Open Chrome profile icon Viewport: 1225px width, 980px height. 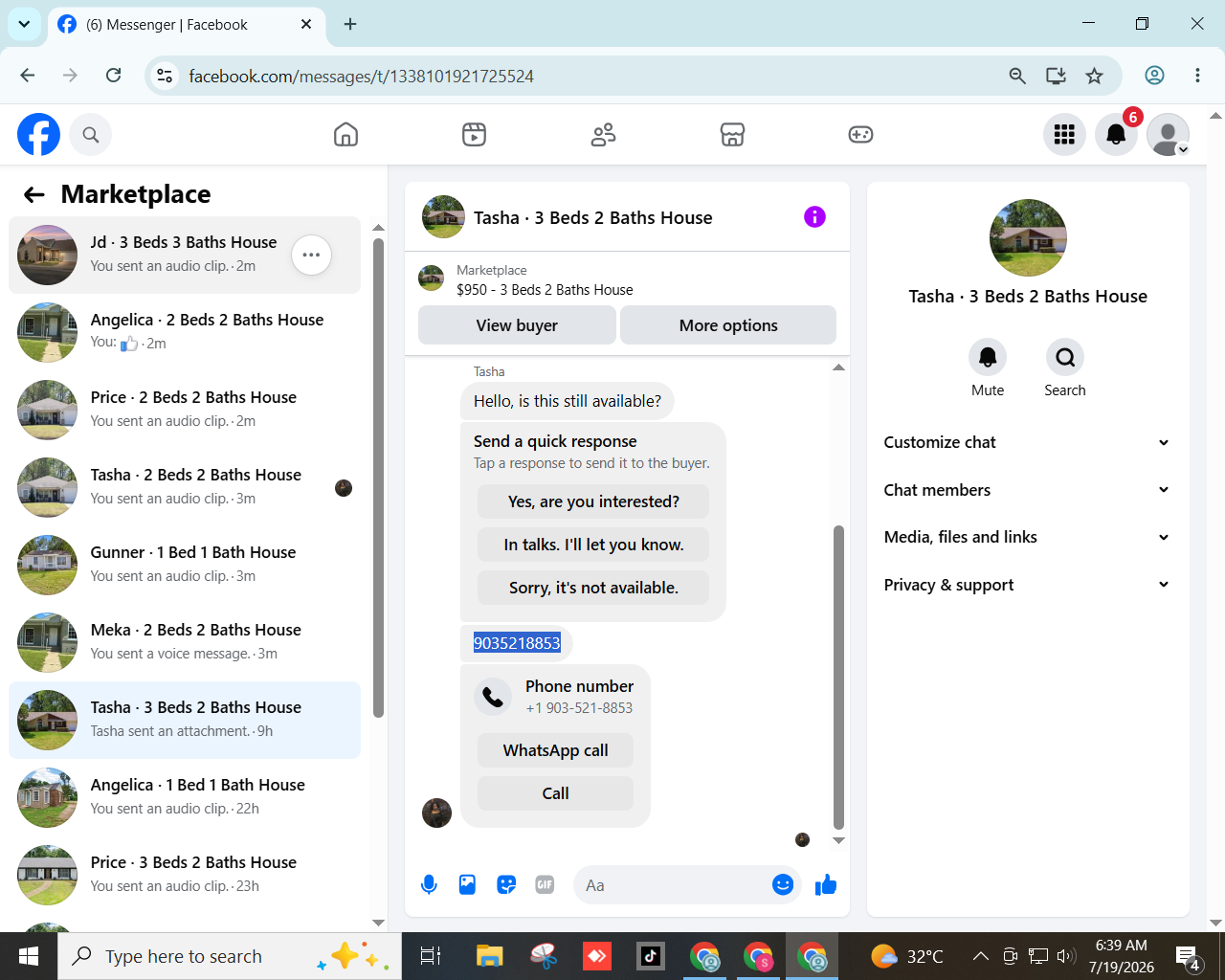pyautogui.click(x=1155, y=76)
